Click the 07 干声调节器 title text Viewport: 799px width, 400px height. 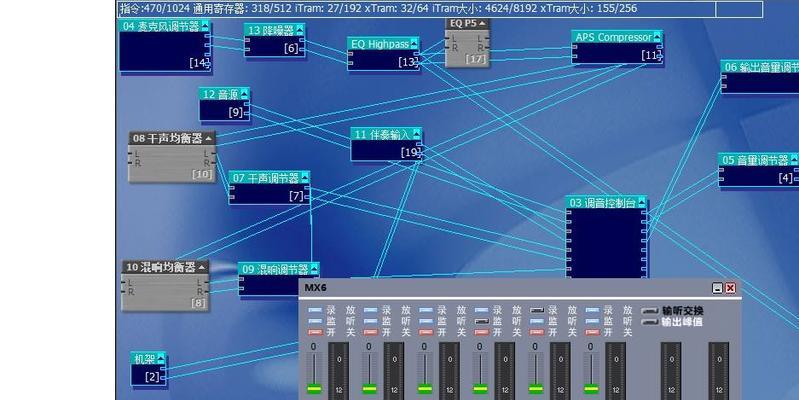(265, 178)
